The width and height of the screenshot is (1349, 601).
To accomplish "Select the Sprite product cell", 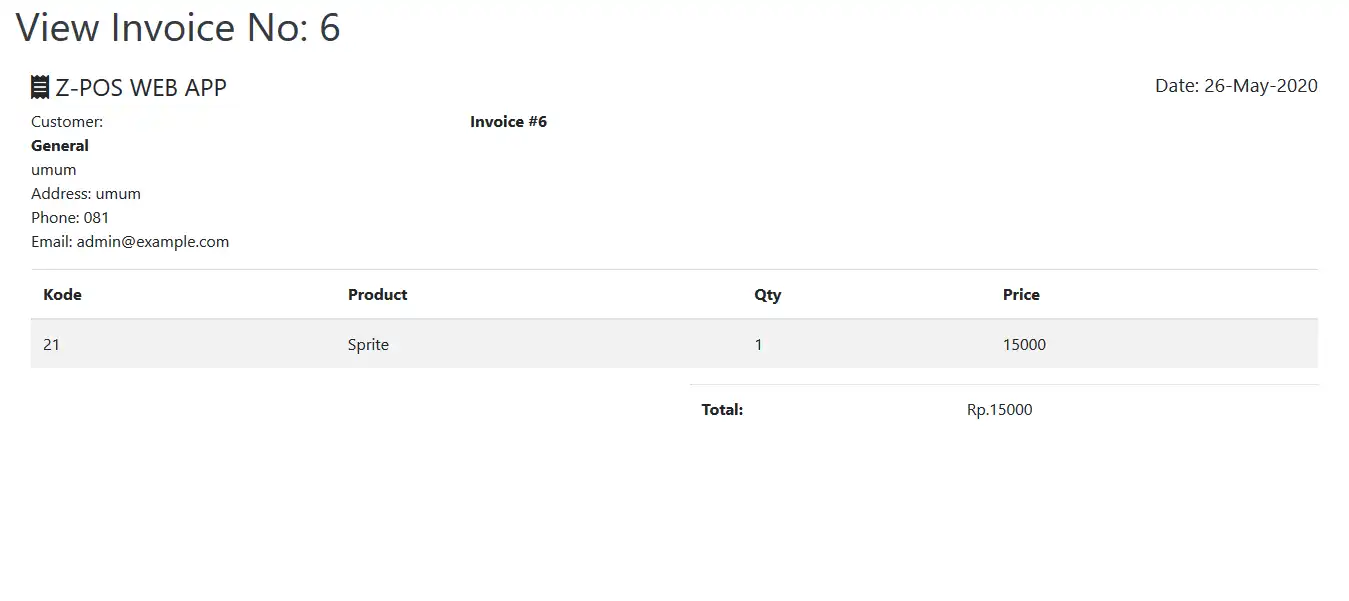I will coord(368,345).
